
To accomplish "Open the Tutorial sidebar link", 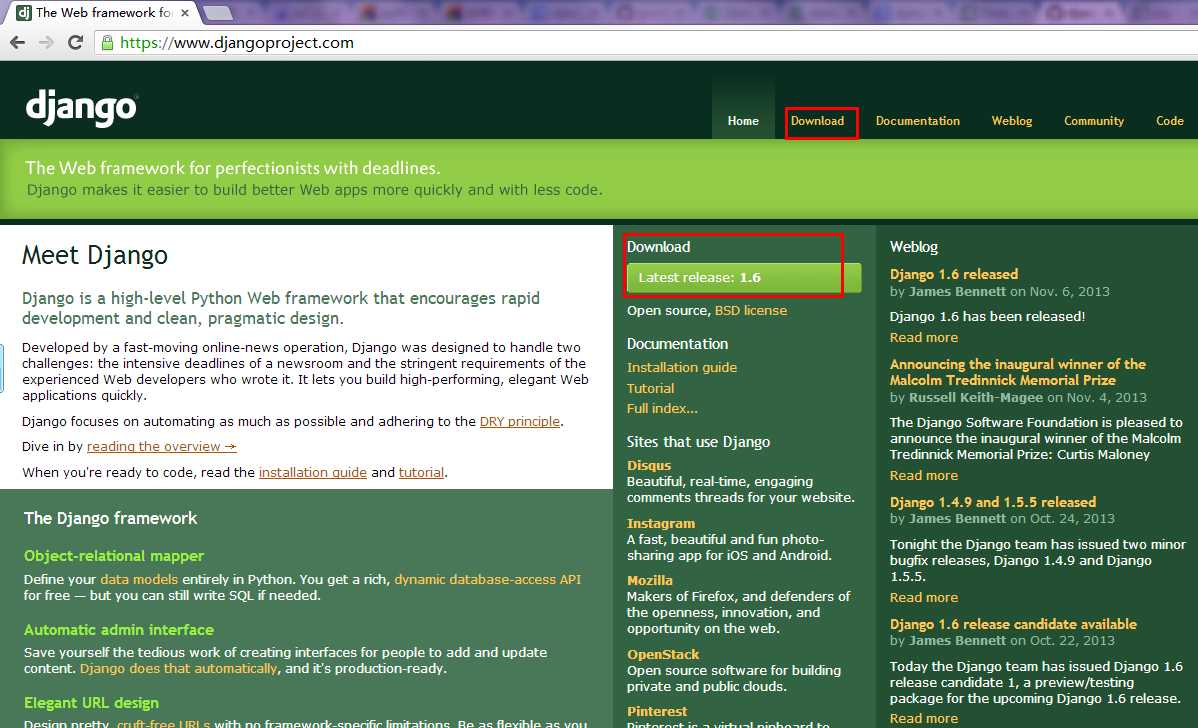I will point(650,389).
